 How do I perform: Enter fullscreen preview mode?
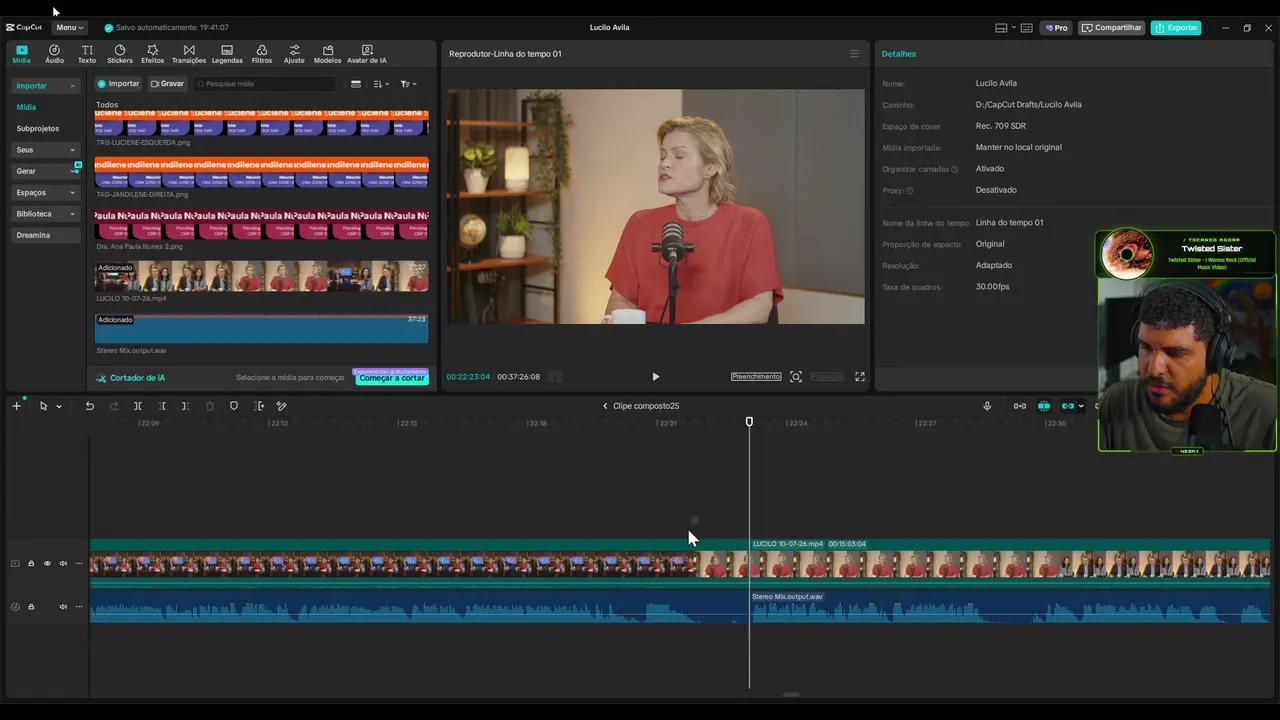859,377
